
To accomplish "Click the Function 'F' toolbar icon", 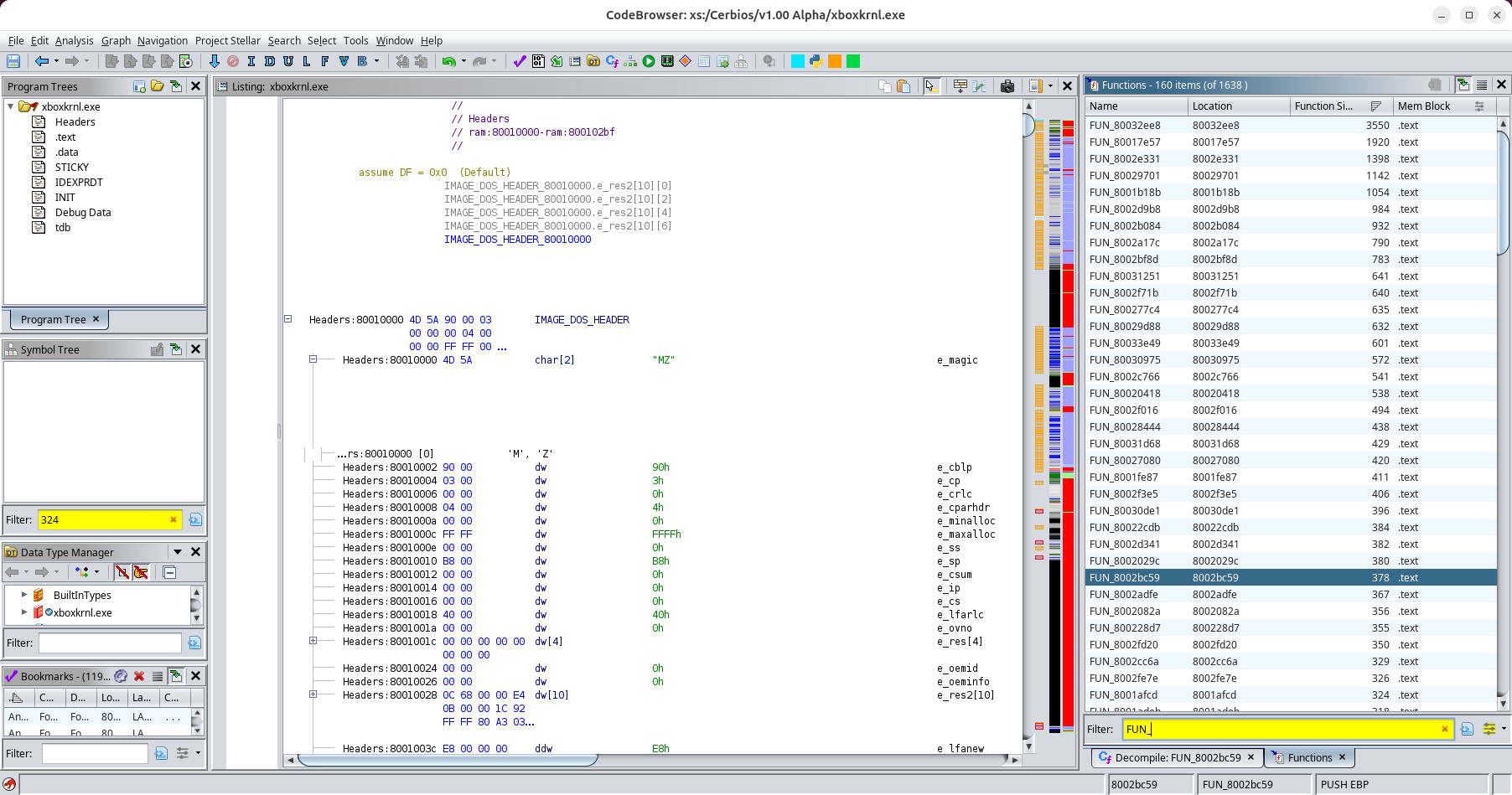I will click(x=325, y=61).
